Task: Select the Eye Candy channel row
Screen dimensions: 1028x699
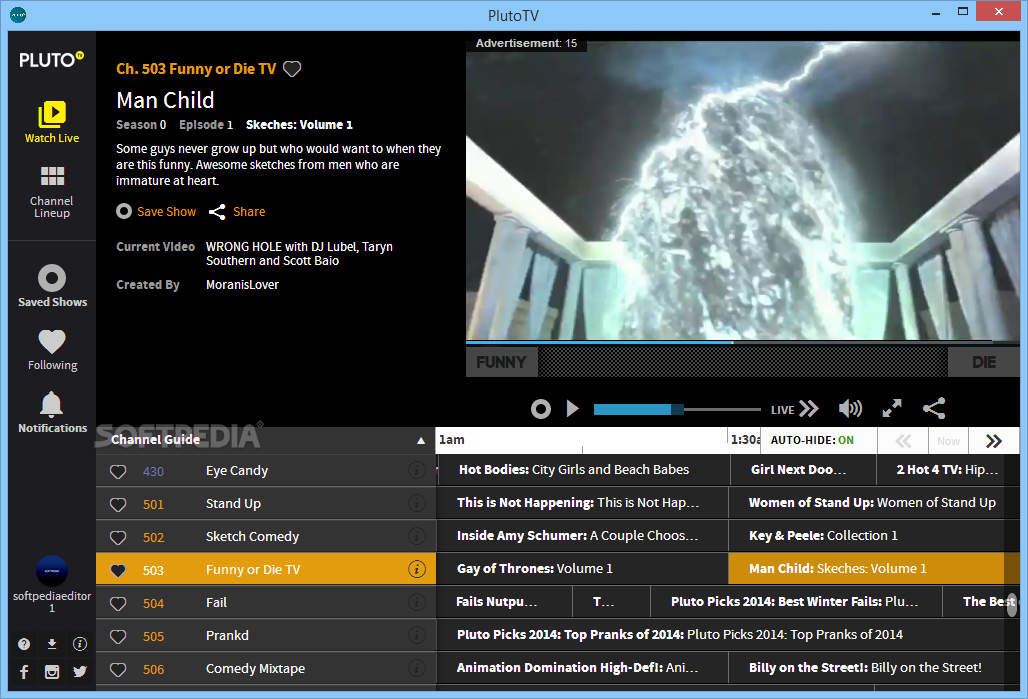Action: point(266,471)
